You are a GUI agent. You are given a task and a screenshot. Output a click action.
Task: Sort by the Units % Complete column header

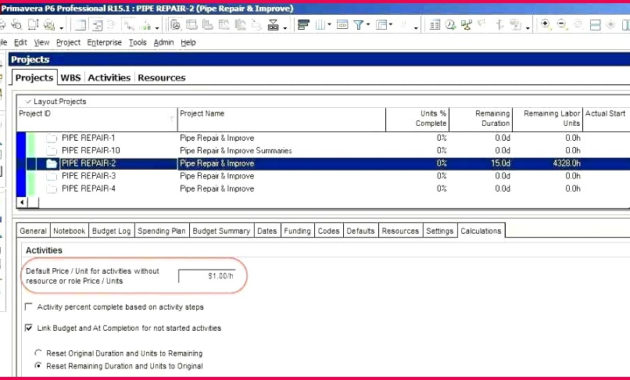tap(417, 119)
